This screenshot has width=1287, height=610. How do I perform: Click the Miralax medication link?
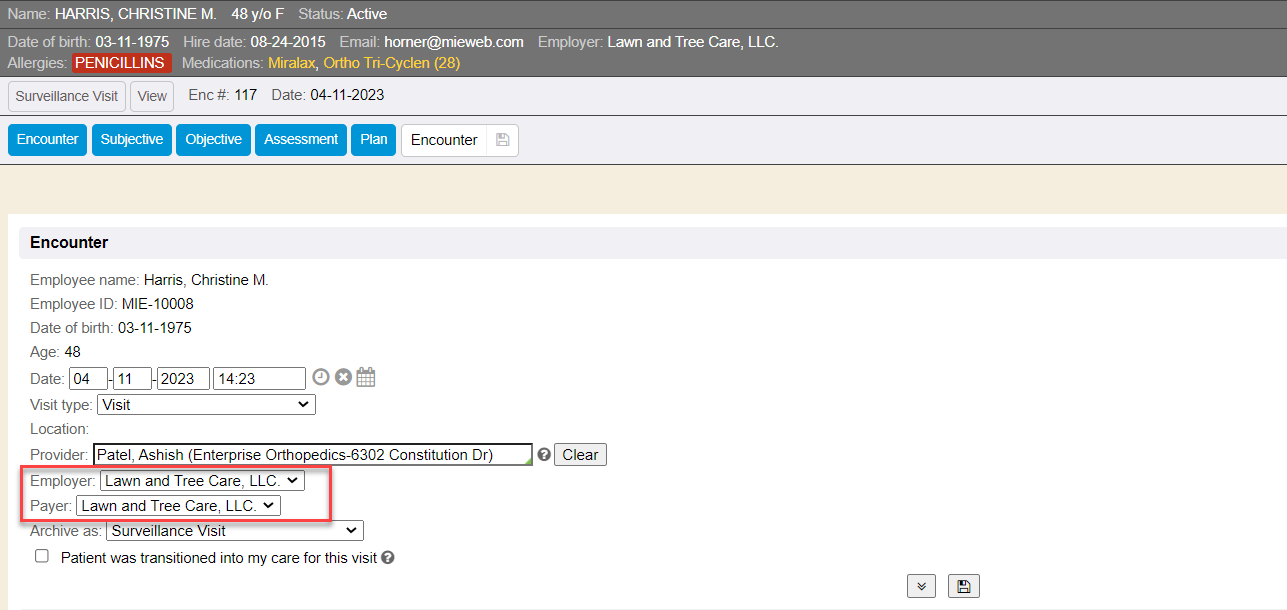click(x=291, y=63)
